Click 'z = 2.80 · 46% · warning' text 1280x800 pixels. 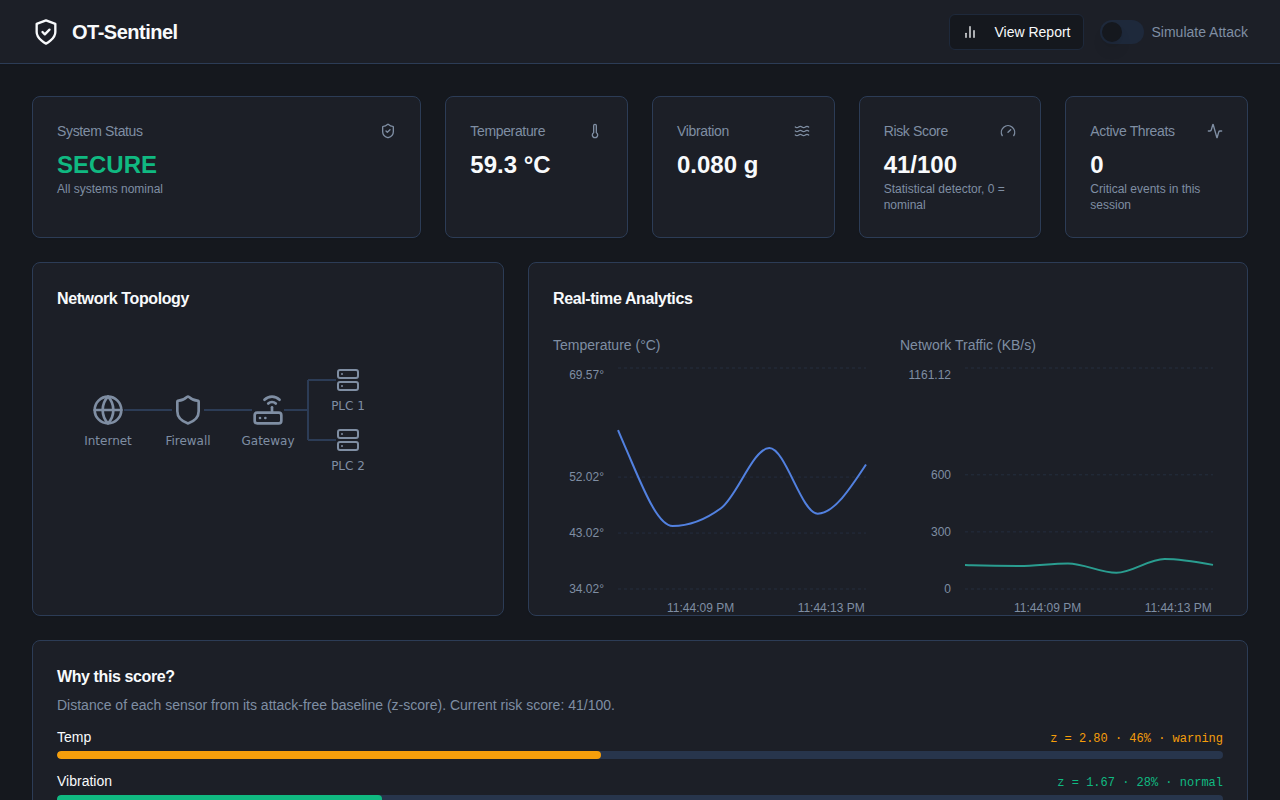click(x=1136, y=738)
